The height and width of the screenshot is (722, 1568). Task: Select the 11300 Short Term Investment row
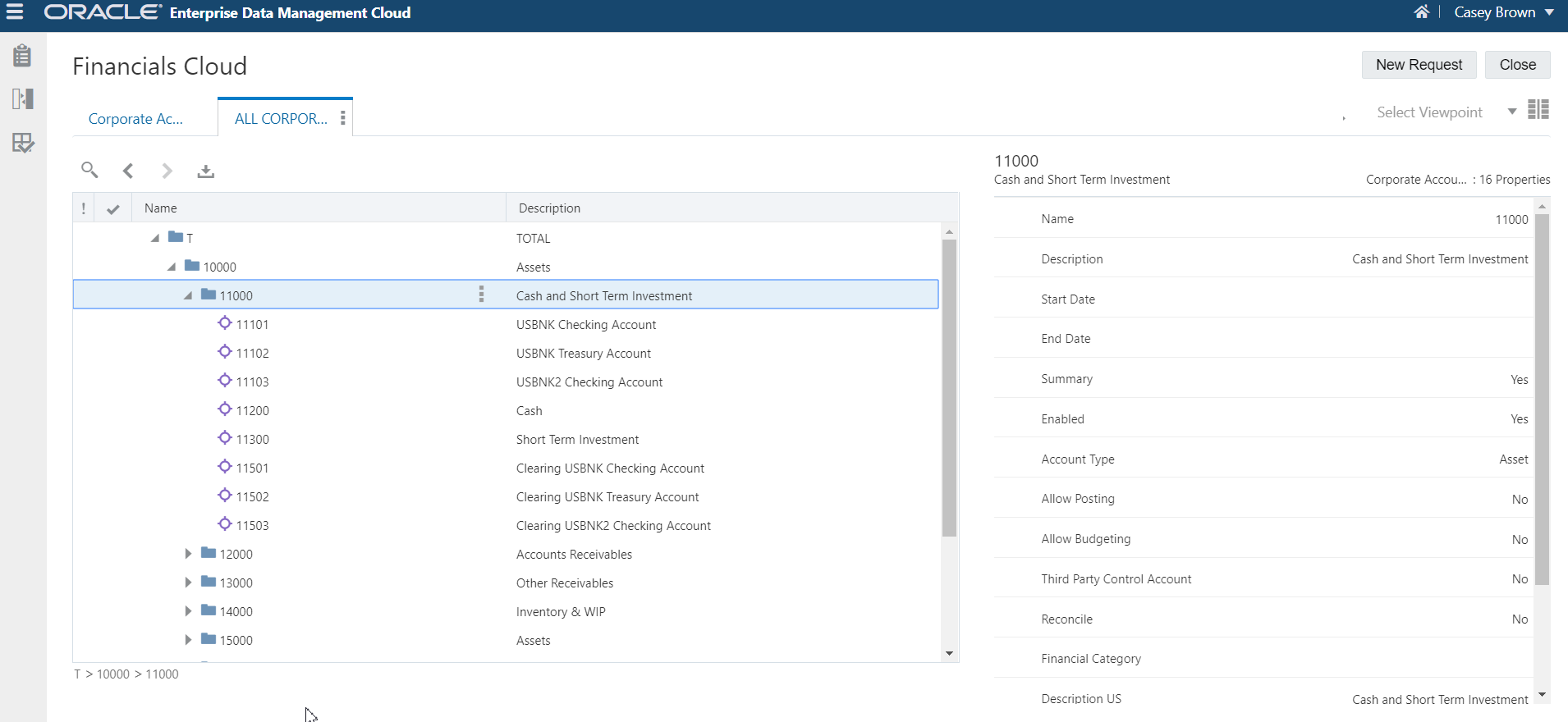pyautogui.click(x=506, y=440)
